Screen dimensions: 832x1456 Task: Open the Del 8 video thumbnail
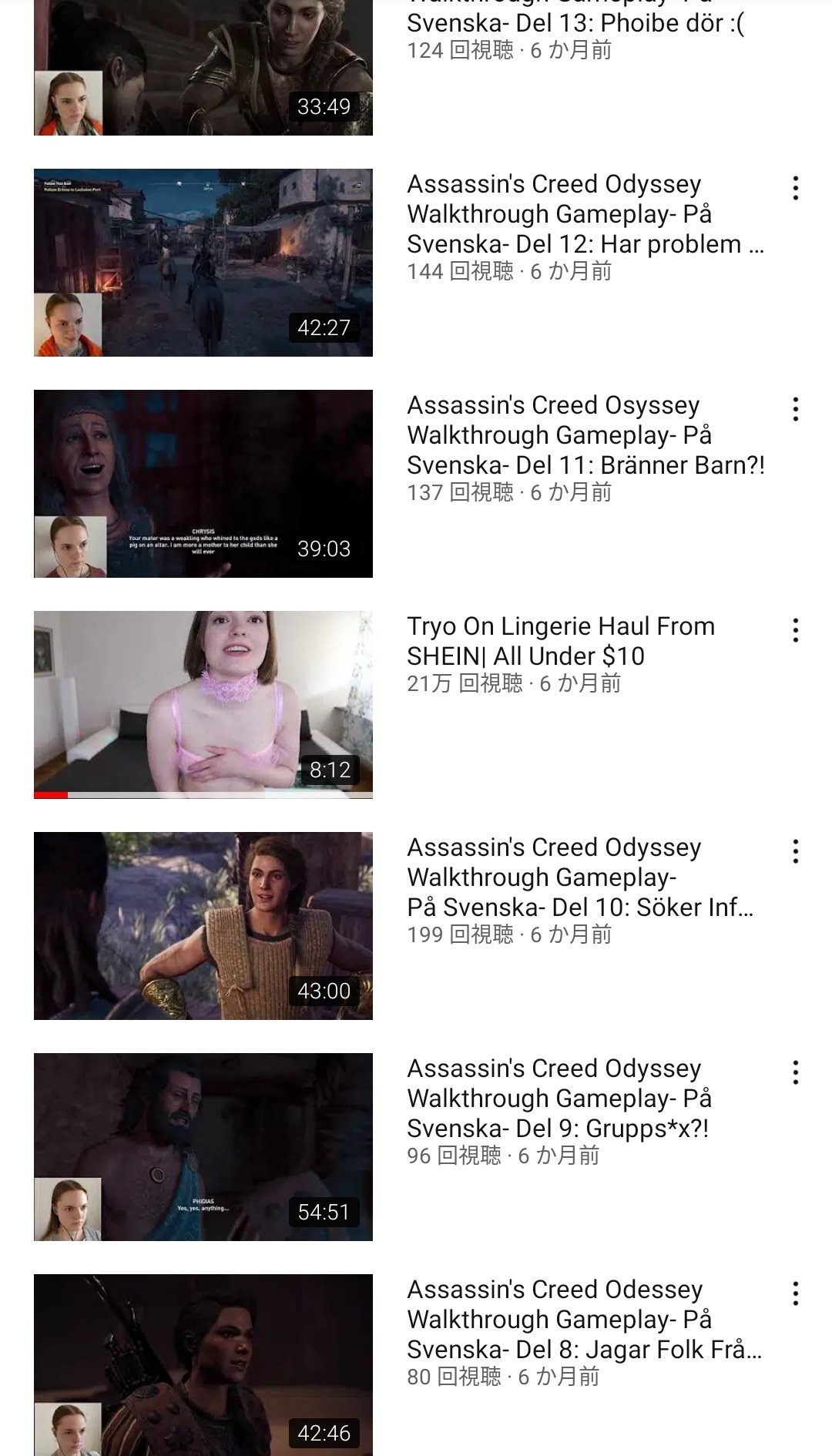point(203,1365)
